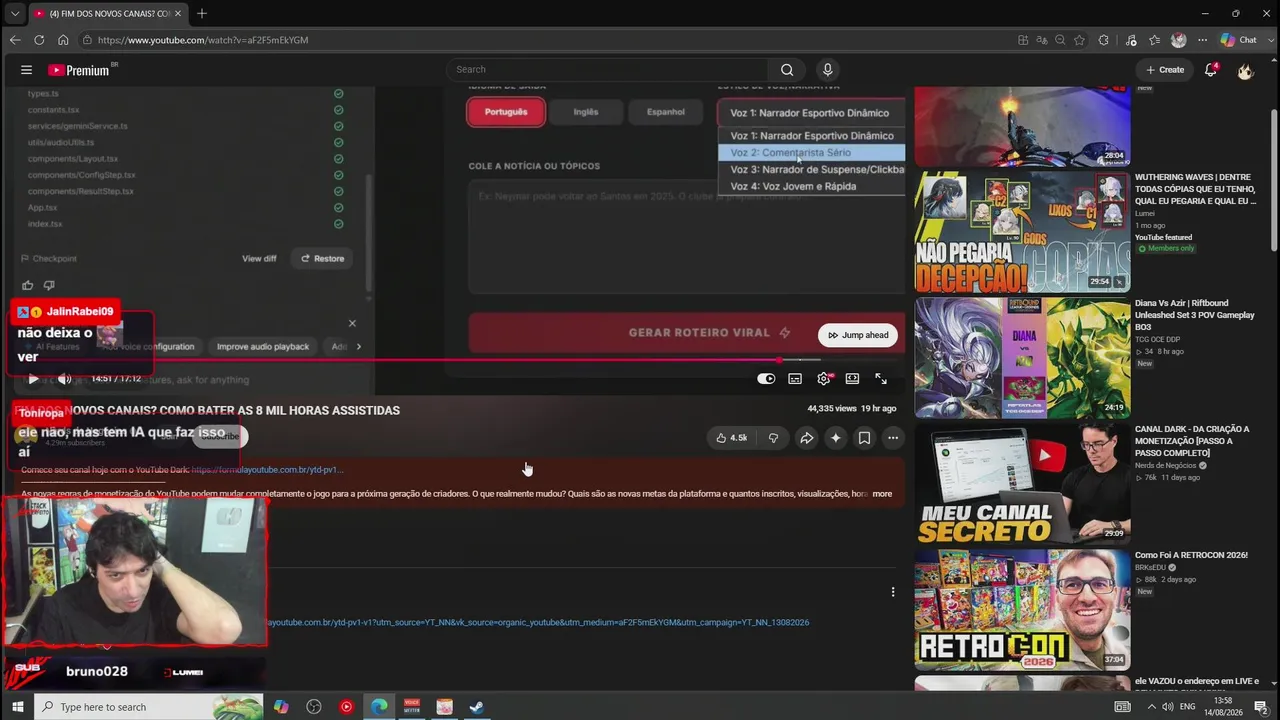Focus the YouTube search field
Image resolution: width=1280 pixels, height=720 pixels.
[607, 70]
